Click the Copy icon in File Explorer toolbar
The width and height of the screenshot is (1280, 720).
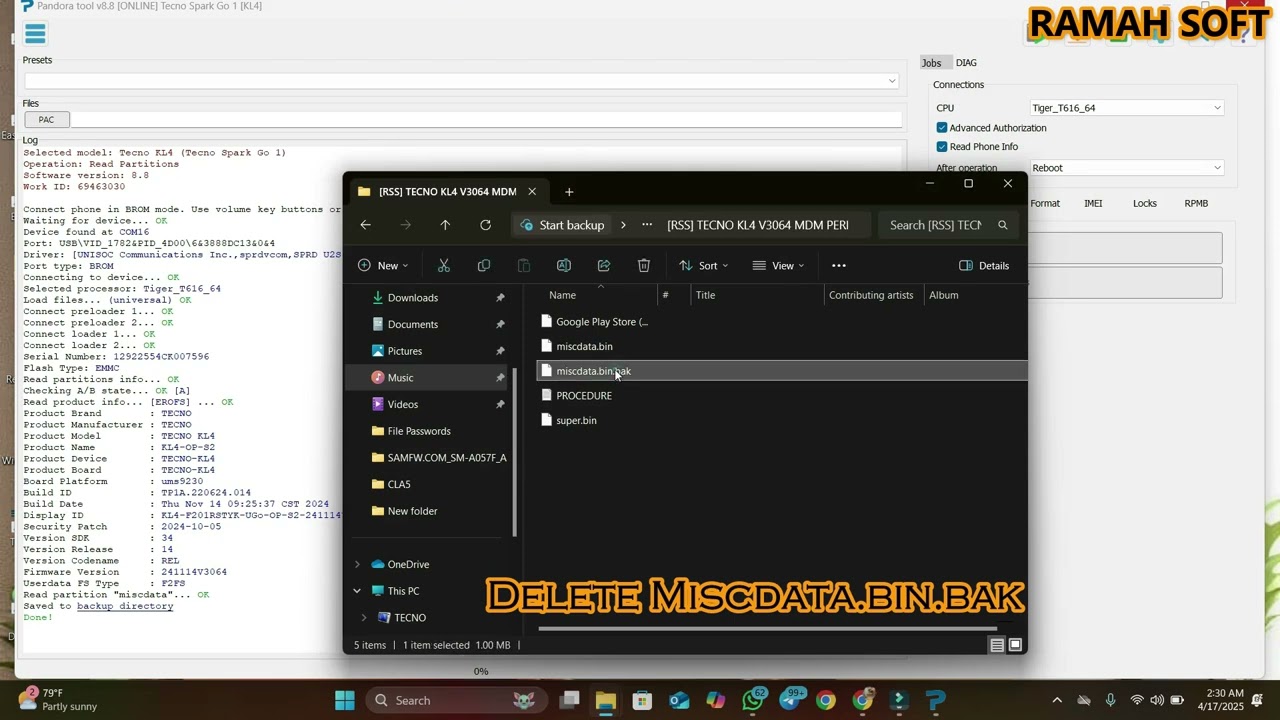(484, 266)
